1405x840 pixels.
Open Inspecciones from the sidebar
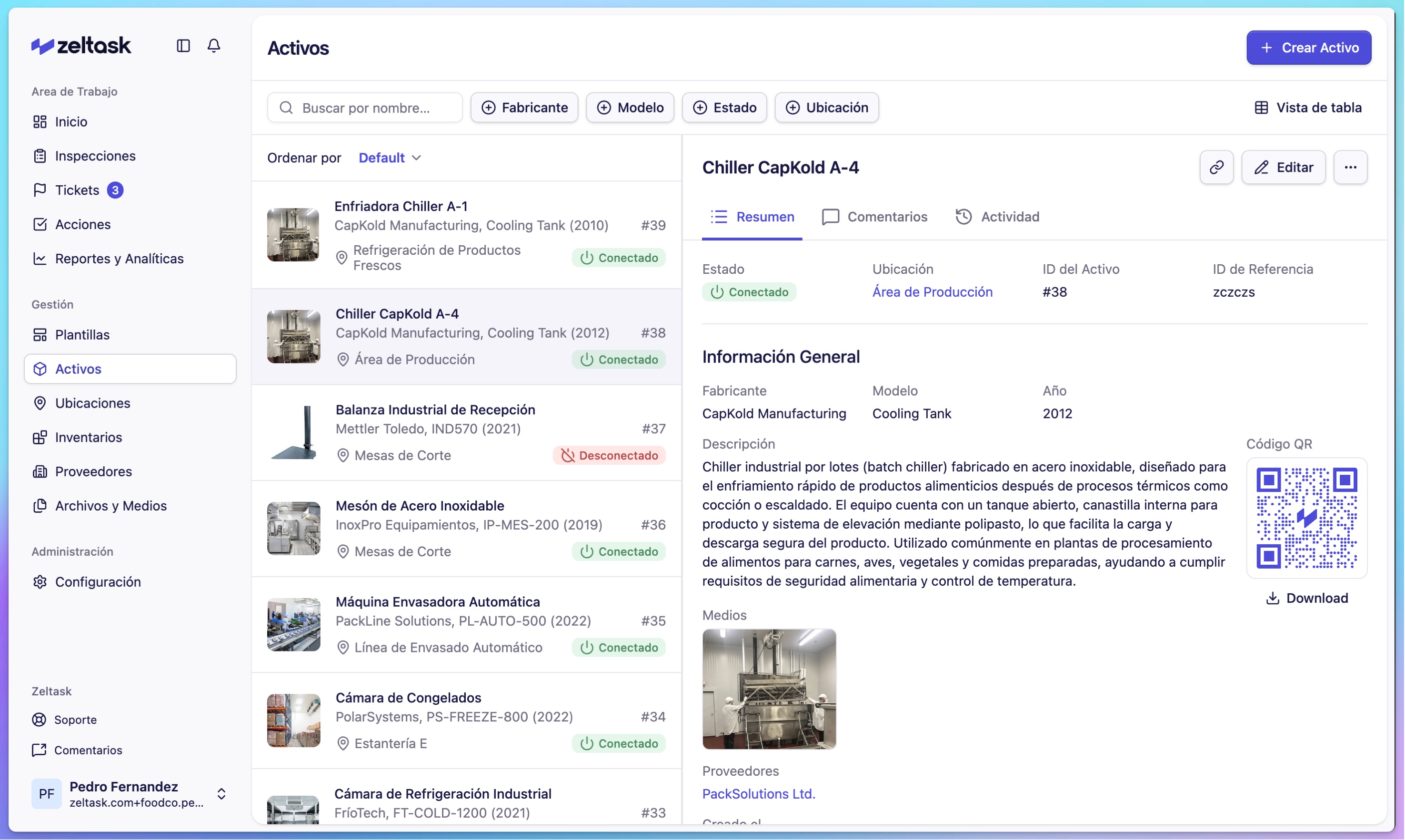(95, 156)
